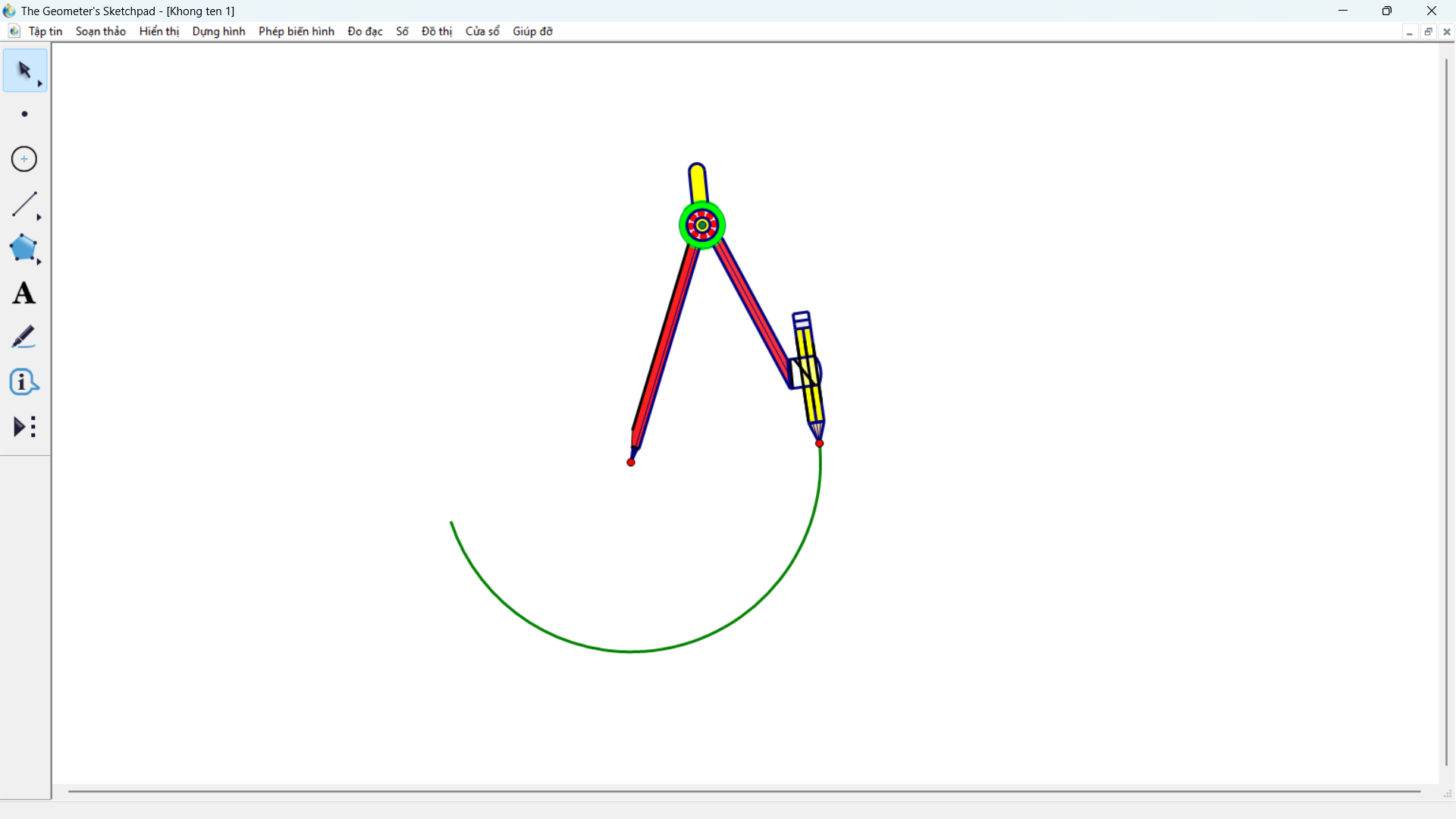
Task: Expand the Arrow tool flyout triangle
Action: (x=40, y=84)
